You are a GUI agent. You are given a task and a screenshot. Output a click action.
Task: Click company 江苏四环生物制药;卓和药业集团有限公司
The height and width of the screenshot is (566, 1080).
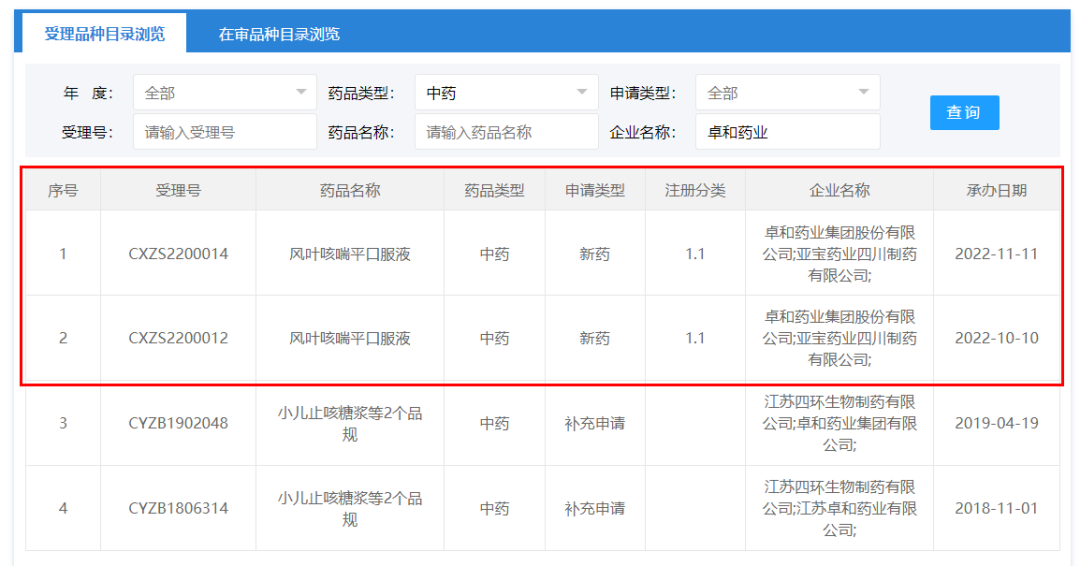[840, 423]
